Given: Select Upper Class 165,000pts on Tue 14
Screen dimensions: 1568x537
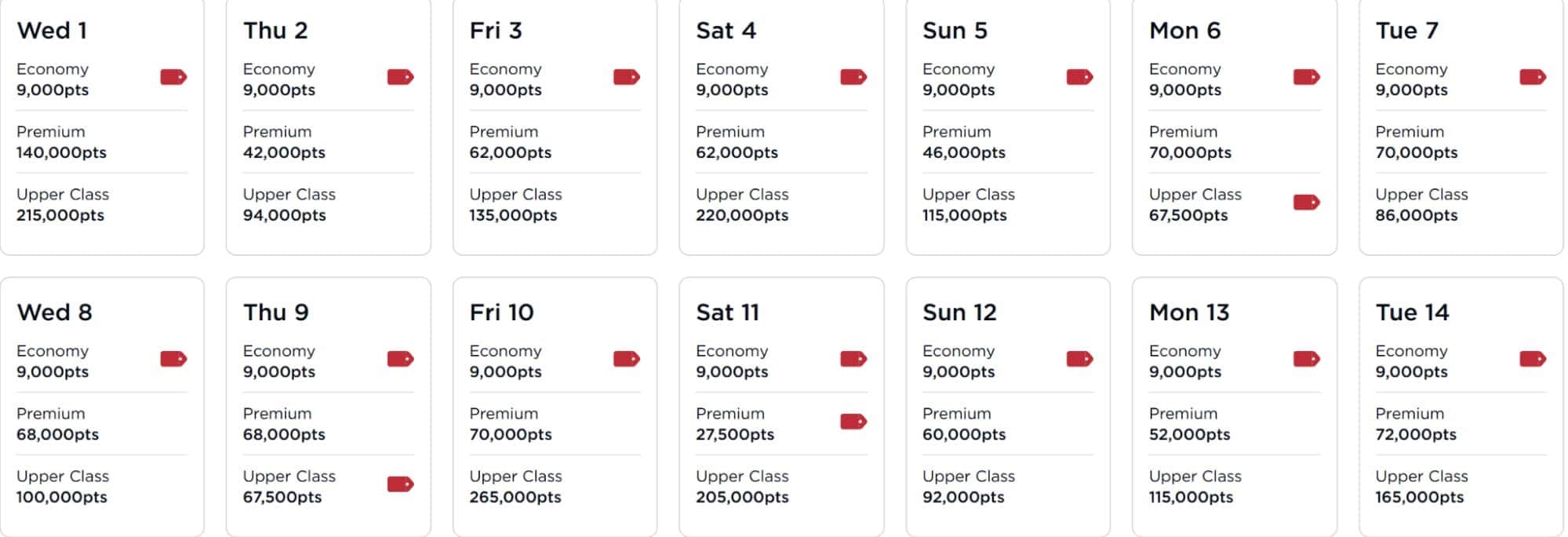Looking at the screenshot, I should tap(1421, 486).
